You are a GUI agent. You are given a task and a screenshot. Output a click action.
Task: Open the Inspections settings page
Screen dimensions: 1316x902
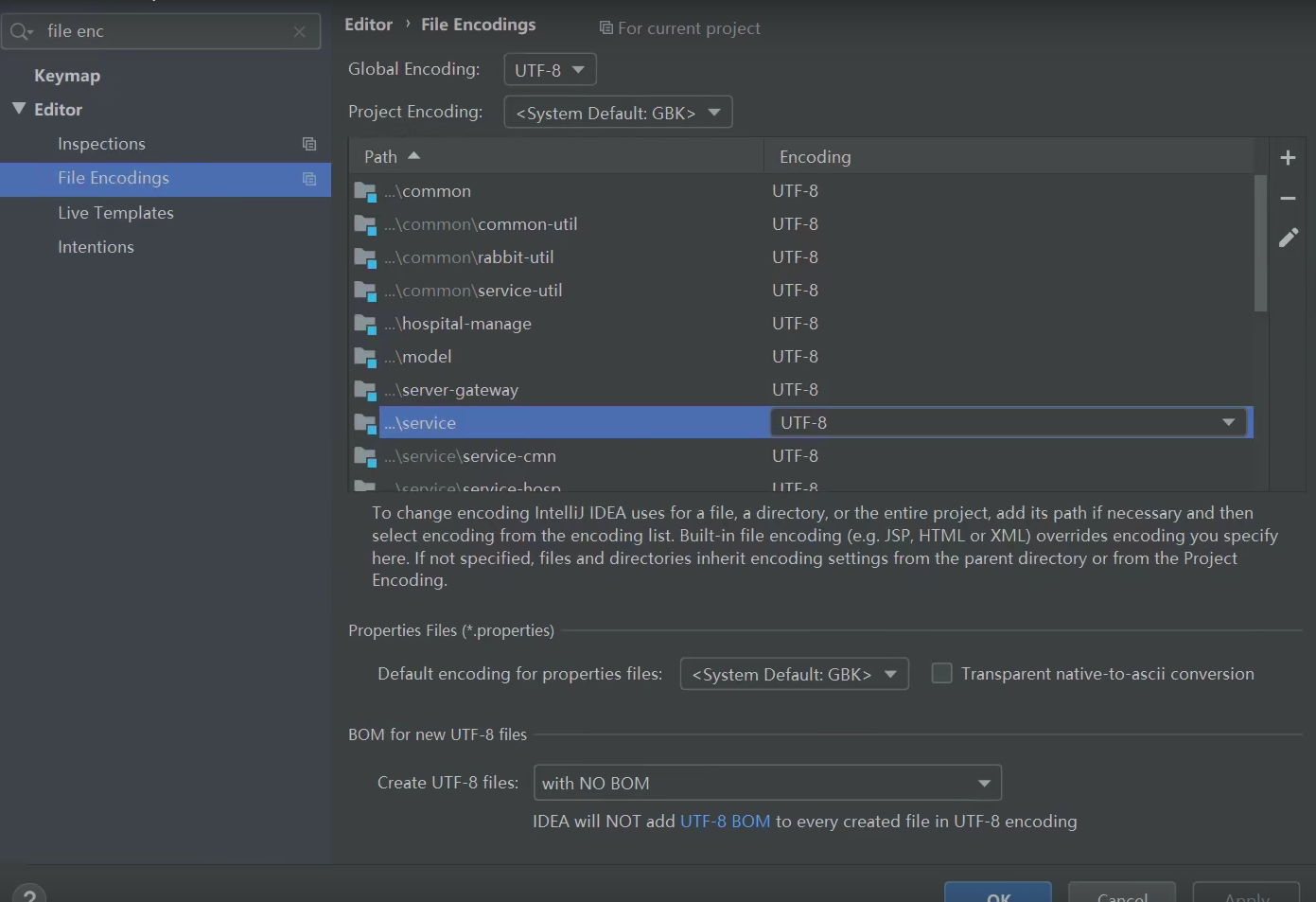(x=101, y=144)
